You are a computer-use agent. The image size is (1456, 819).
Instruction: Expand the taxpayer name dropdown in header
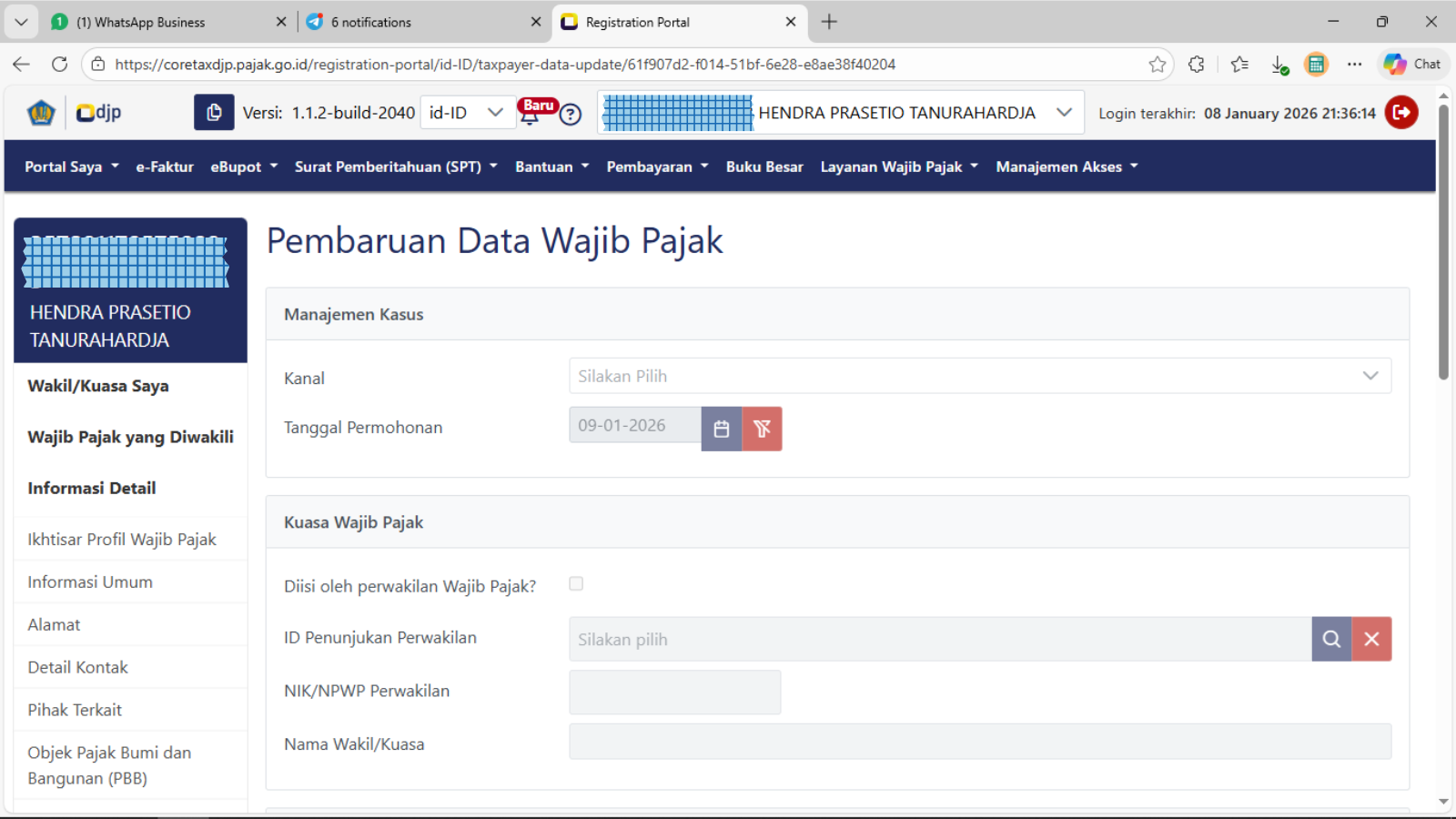pos(1063,113)
